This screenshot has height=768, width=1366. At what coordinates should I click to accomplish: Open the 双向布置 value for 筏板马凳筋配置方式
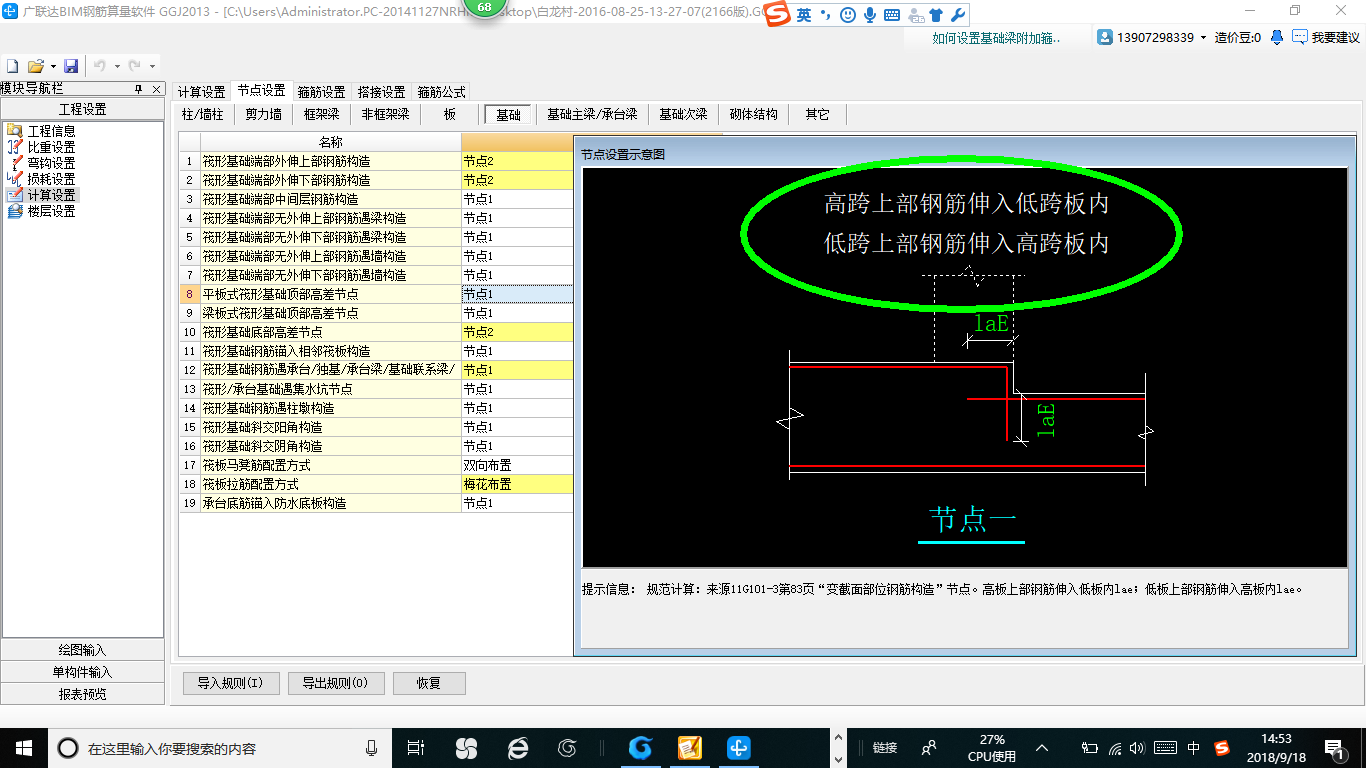pos(517,465)
